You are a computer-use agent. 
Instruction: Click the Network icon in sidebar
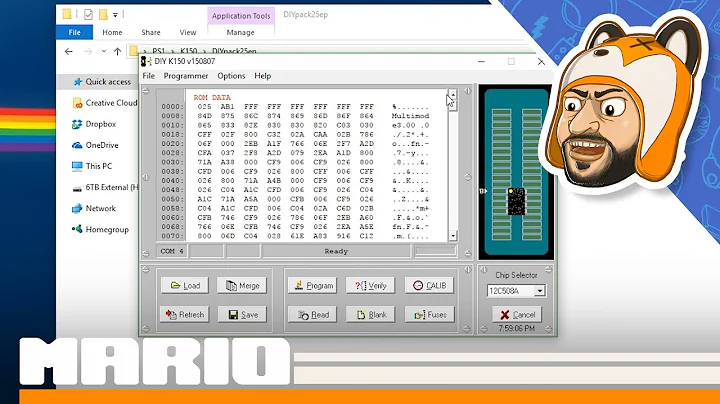pos(77,208)
